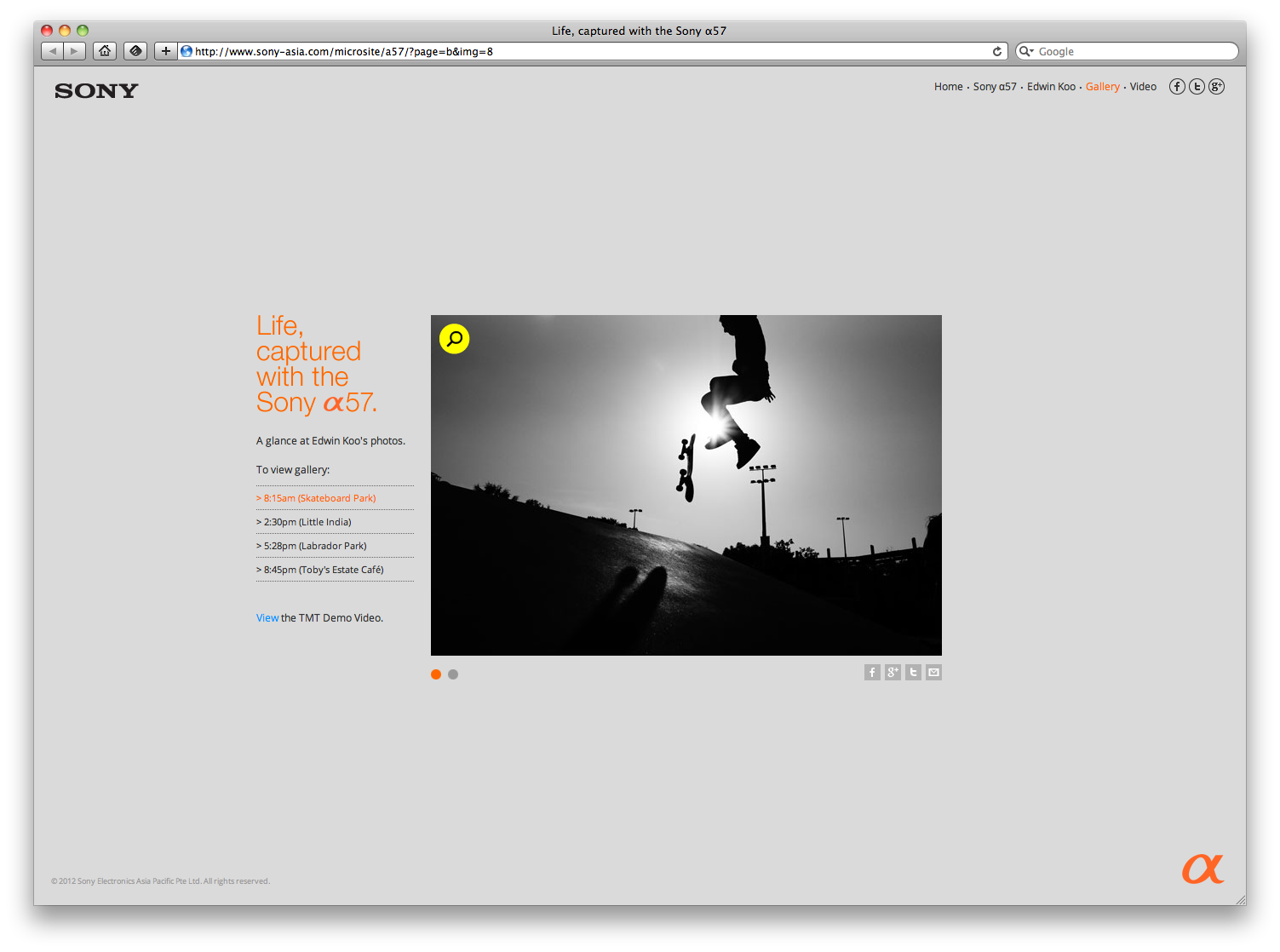Viewport: 1280px width, 952px height.
Task: View the 8:15am (Skateboard Park) gallery
Action: pos(335,498)
